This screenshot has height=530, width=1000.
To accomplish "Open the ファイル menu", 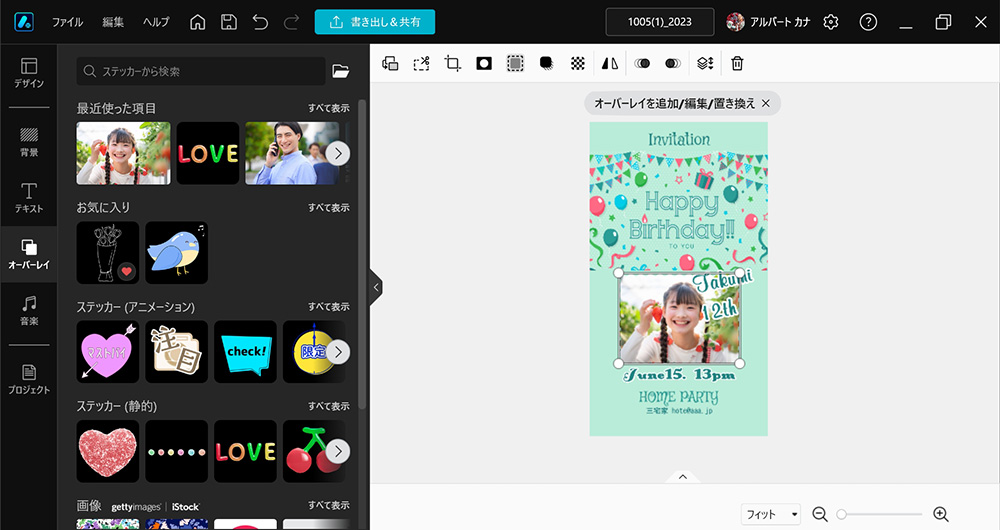I will (67, 22).
